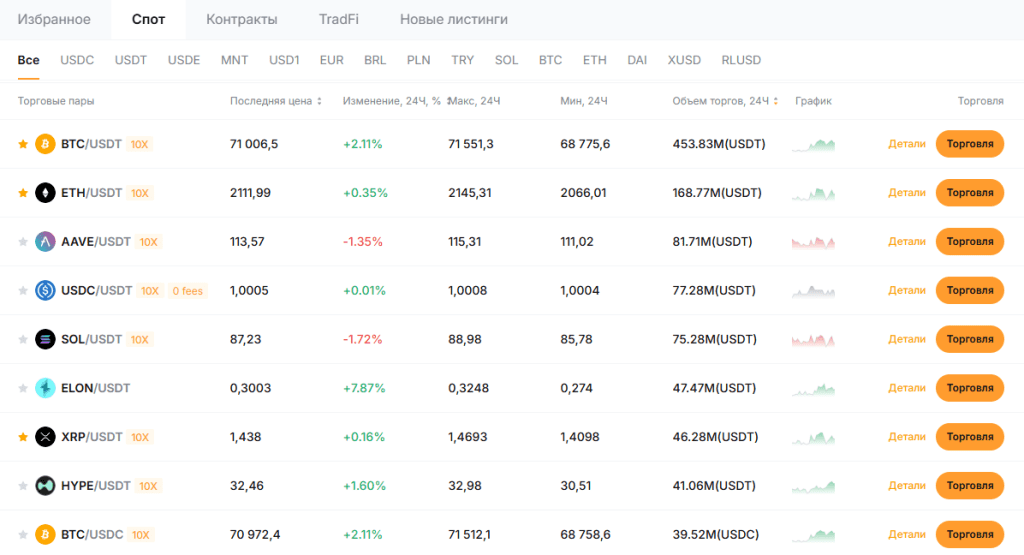
Task: Click the Ethereum coin icon in ETH/USDT row
Action: click(x=45, y=193)
